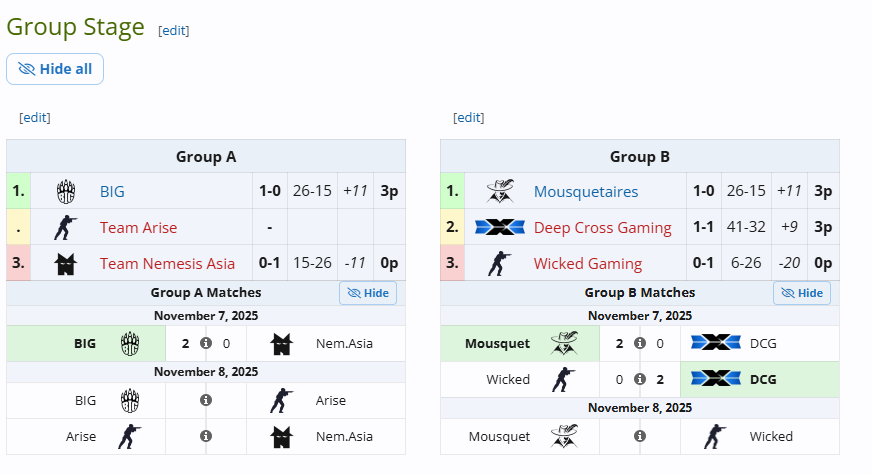The height and width of the screenshot is (474, 872).
Task: Click the Team Nemesis Asia logo in the standings
Action: [66, 263]
